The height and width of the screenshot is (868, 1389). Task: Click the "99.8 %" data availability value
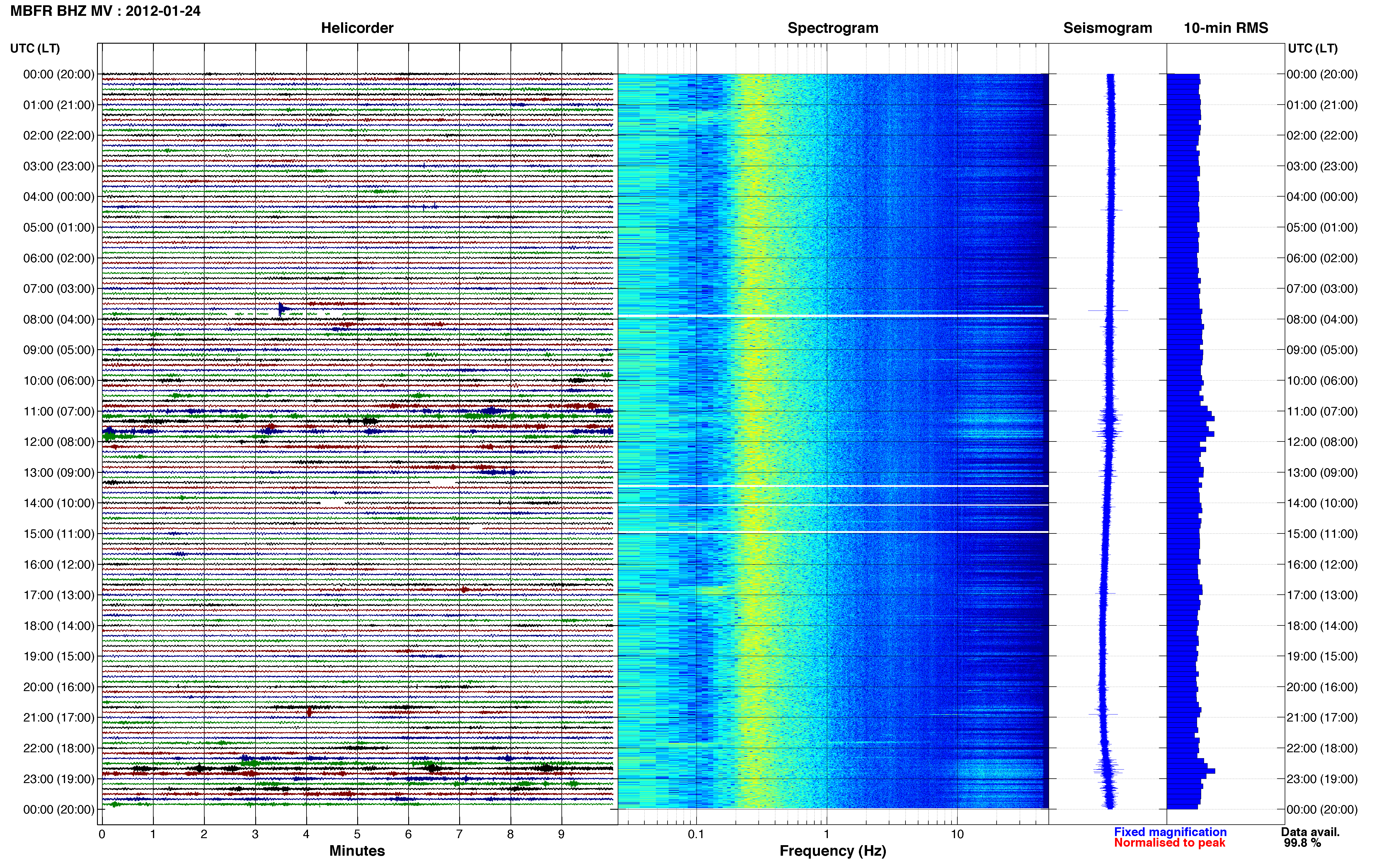(1302, 843)
